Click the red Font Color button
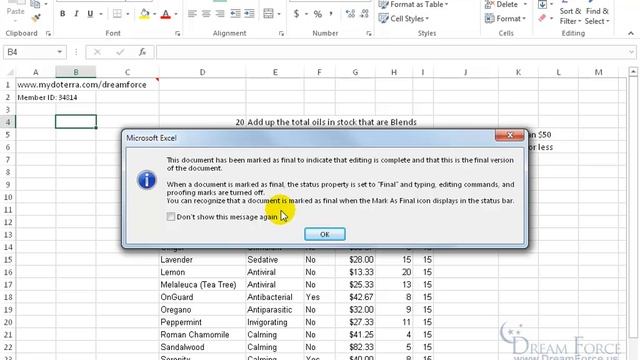Screen dimensions: 640x360 pos(166,14)
